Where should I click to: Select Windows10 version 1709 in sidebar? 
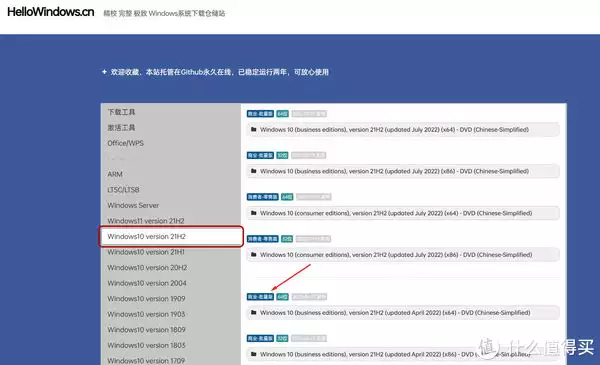coord(146,360)
